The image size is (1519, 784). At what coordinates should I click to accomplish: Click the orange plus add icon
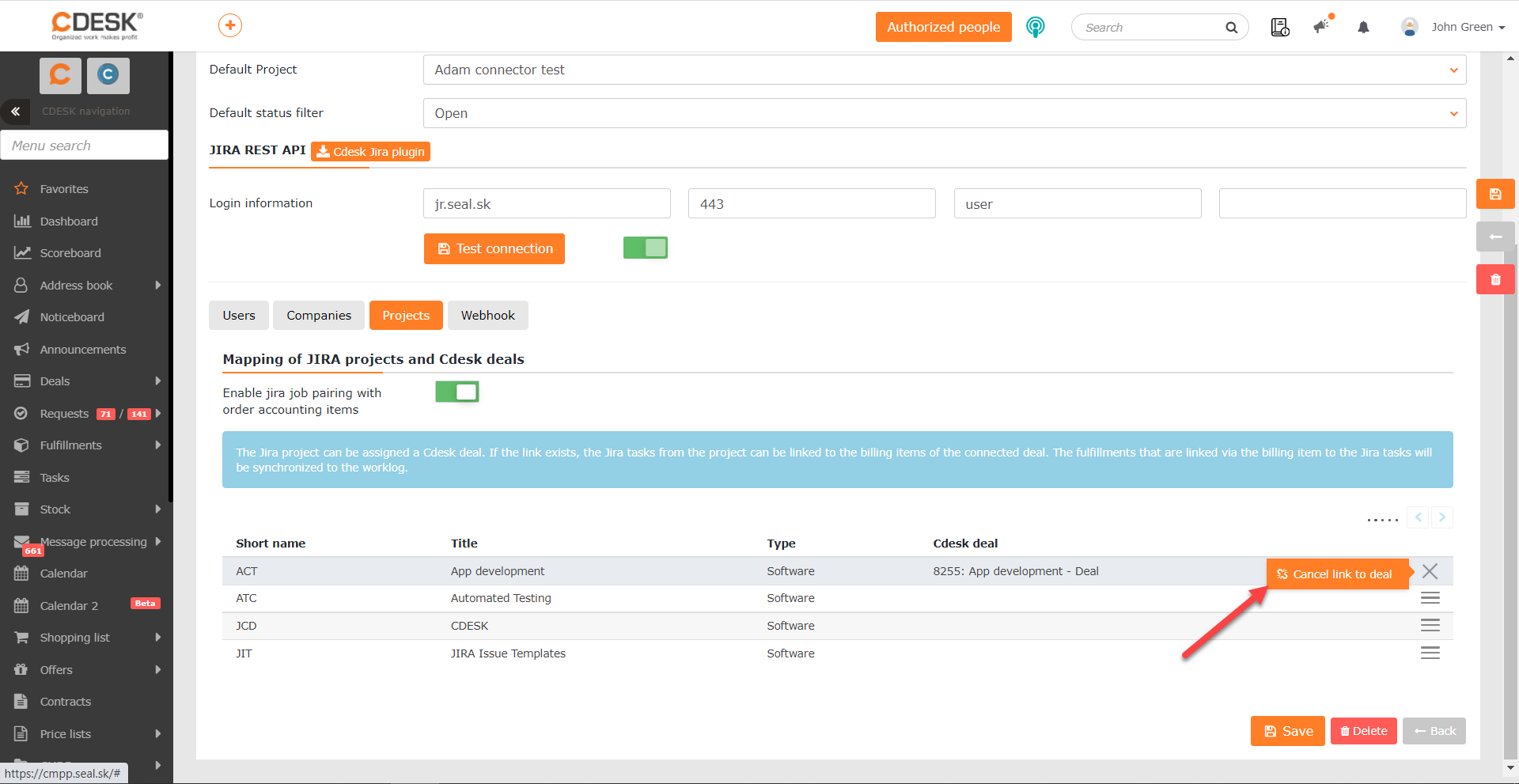coord(230,26)
